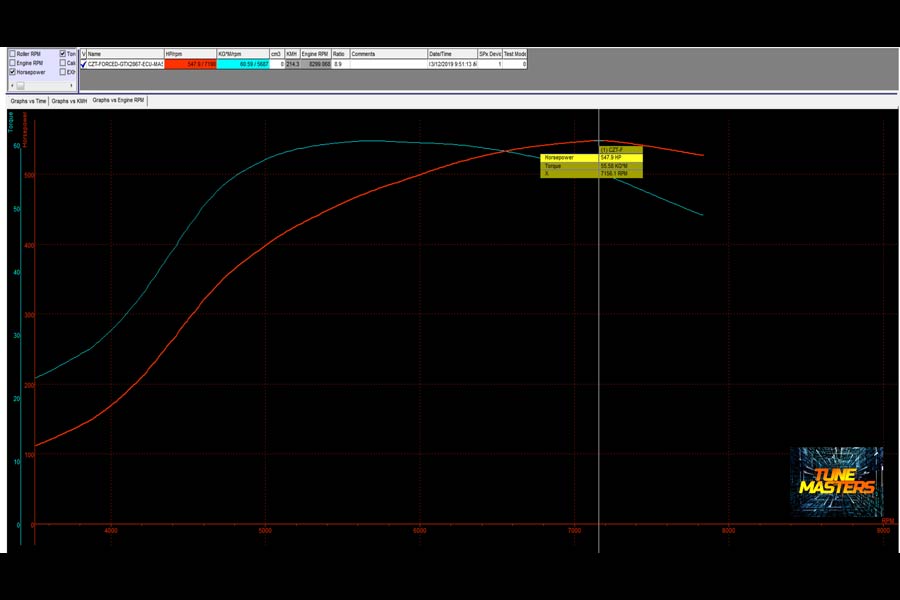Click the red HP/rpm value cell
Viewport: 900px width, 600px height.
tap(189, 64)
